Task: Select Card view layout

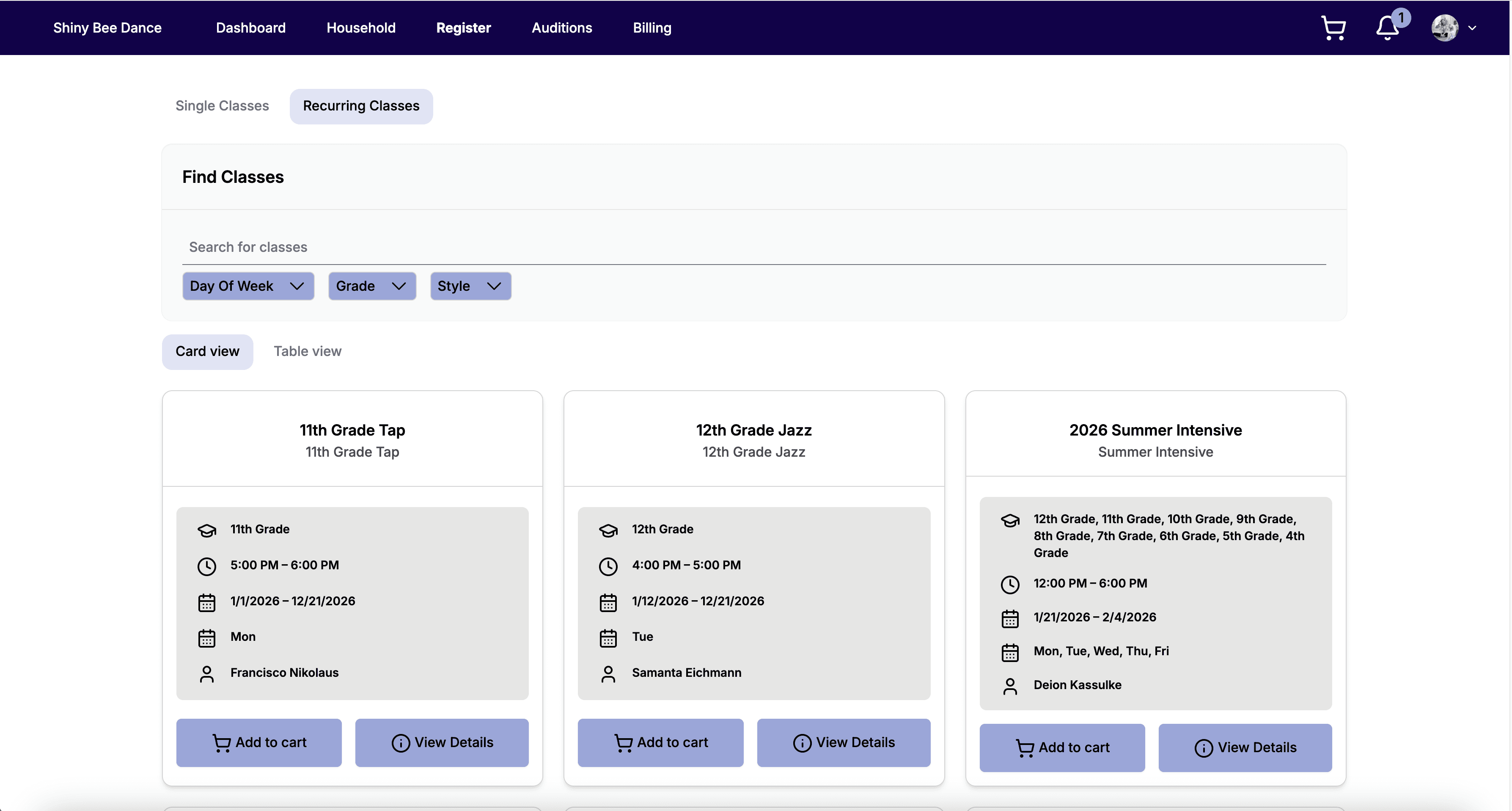Action: pyautogui.click(x=207, y=351)
